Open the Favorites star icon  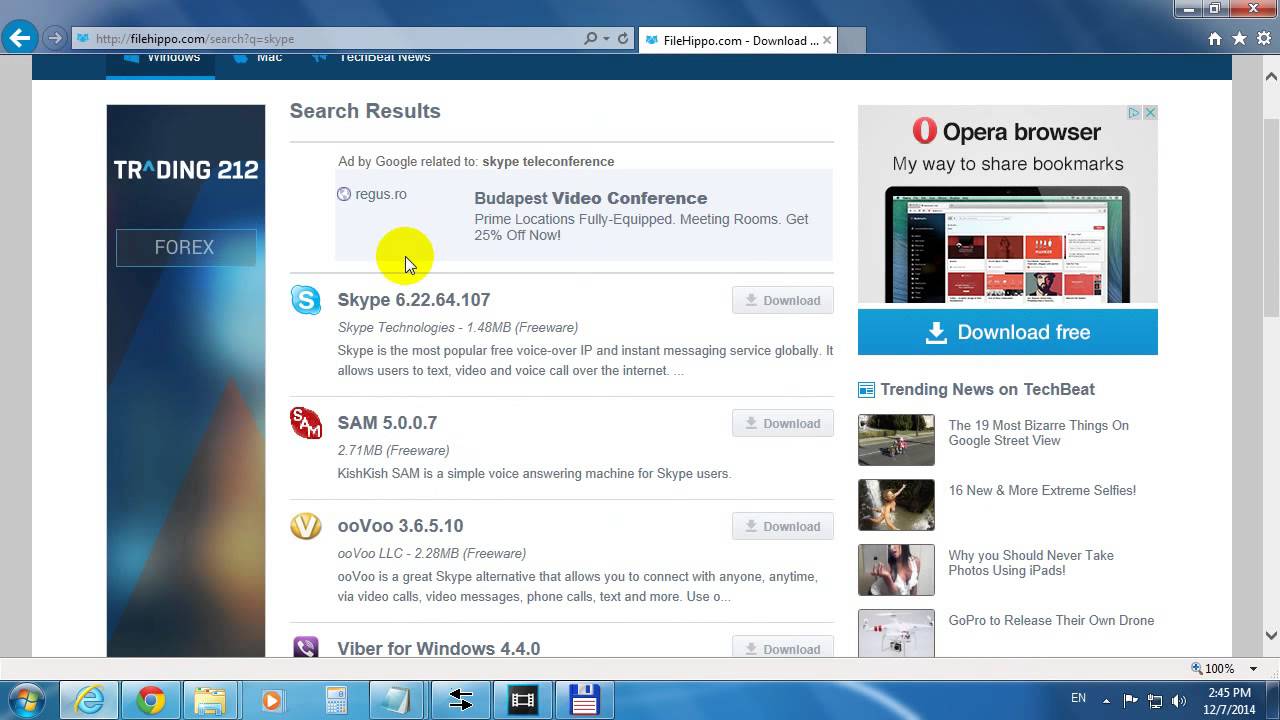coord(1239,39)
